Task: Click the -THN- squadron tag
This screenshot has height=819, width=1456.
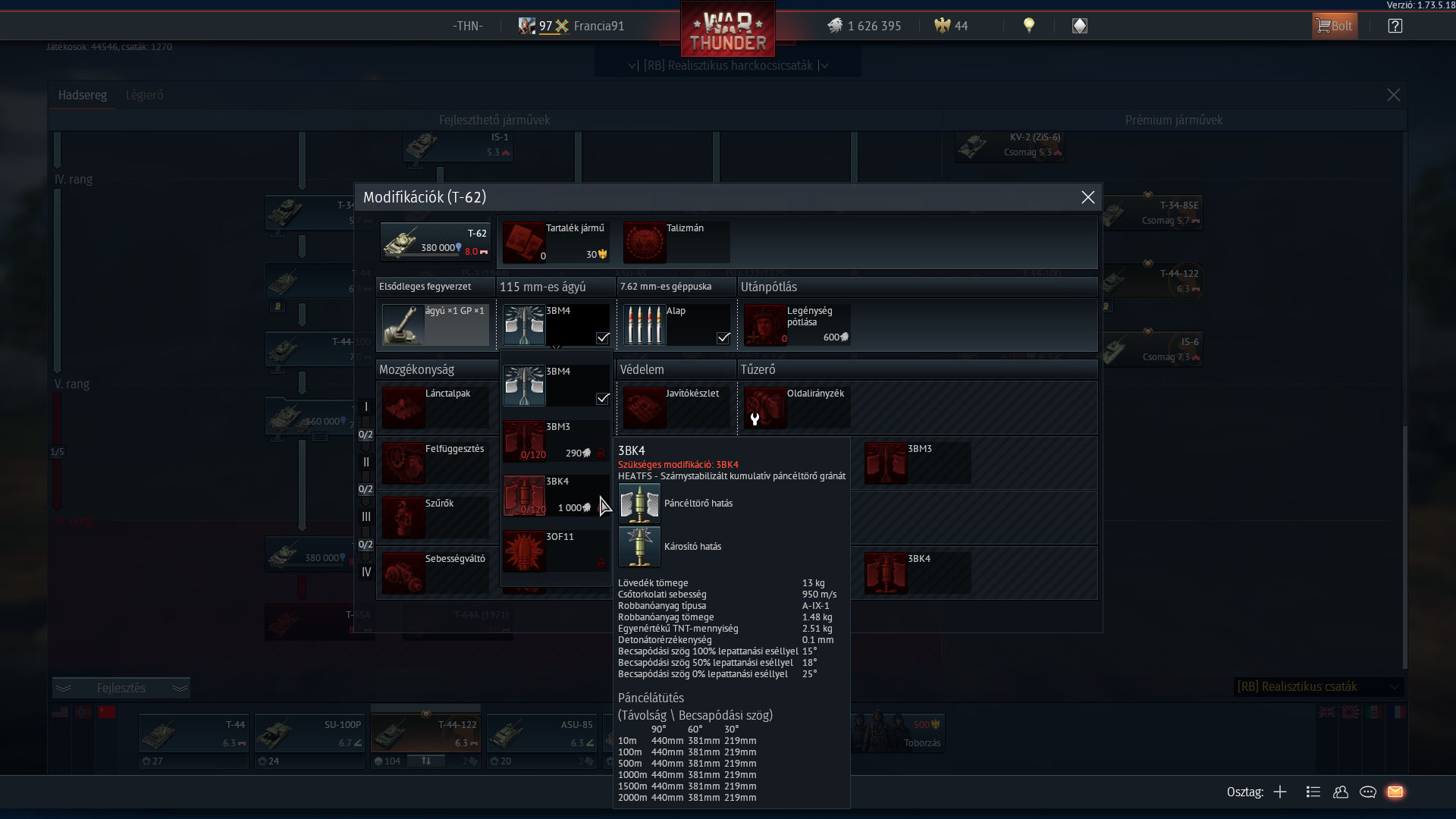Action: [x=468, y=26]
